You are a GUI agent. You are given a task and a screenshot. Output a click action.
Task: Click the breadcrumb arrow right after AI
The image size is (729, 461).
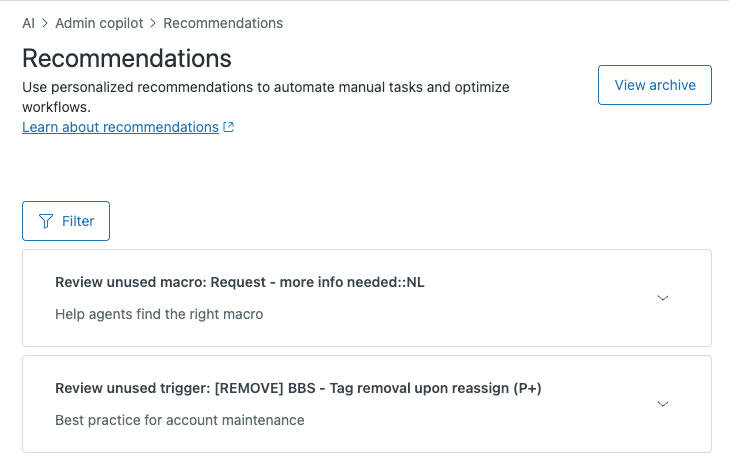point(44,22)
